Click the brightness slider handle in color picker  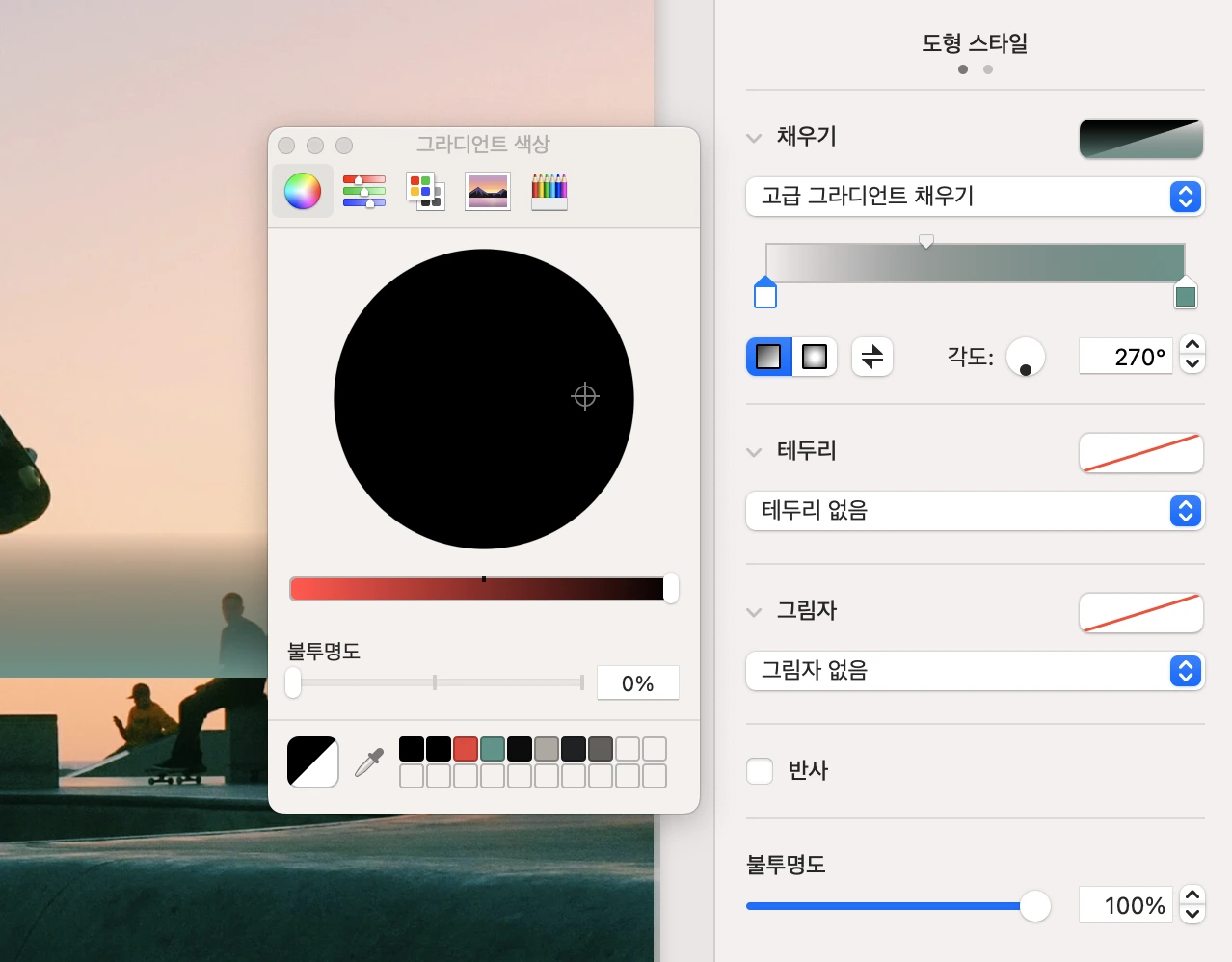[x=671, y=588]
